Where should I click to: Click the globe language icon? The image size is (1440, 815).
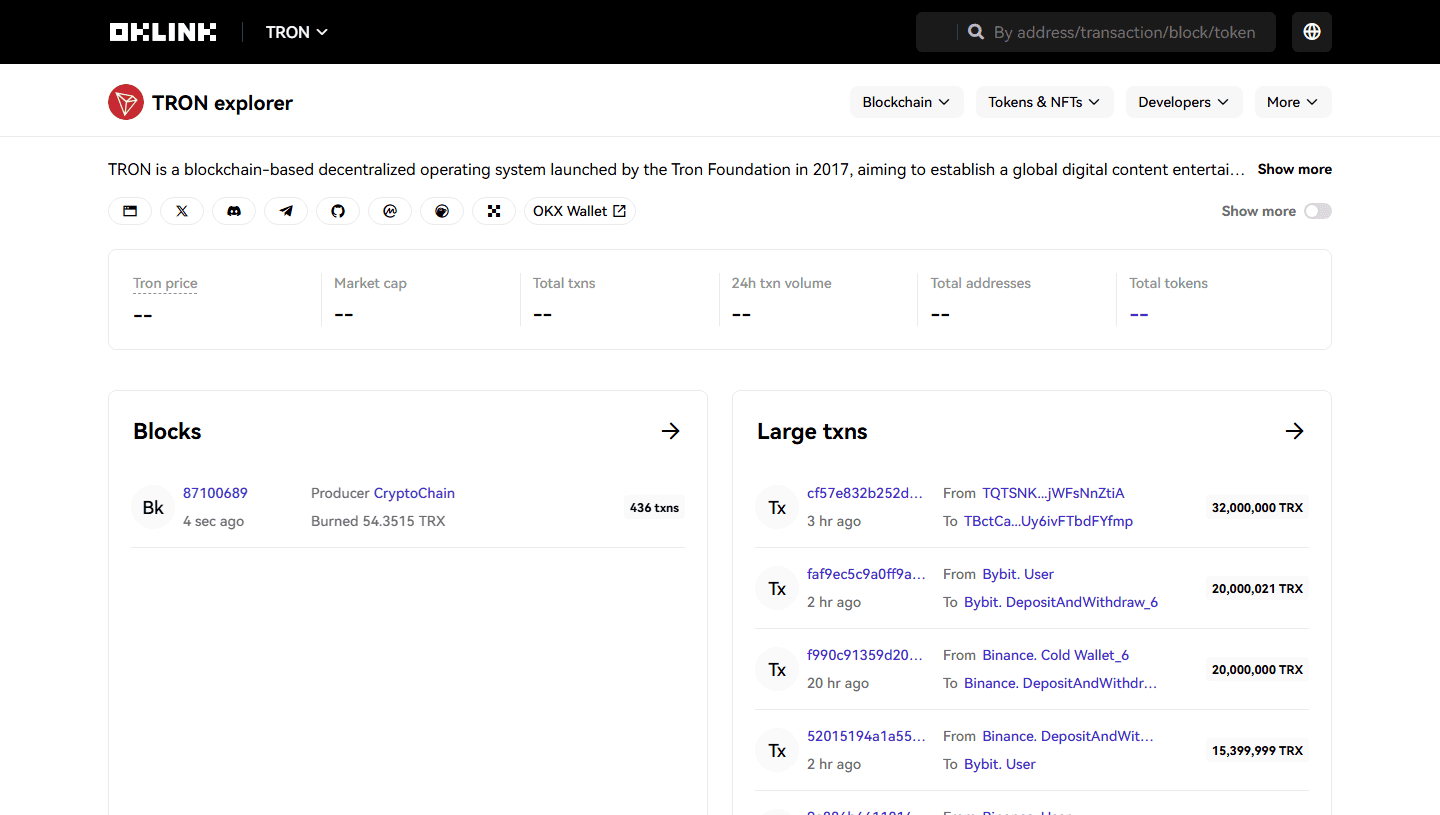click(x=1312, y=32)
